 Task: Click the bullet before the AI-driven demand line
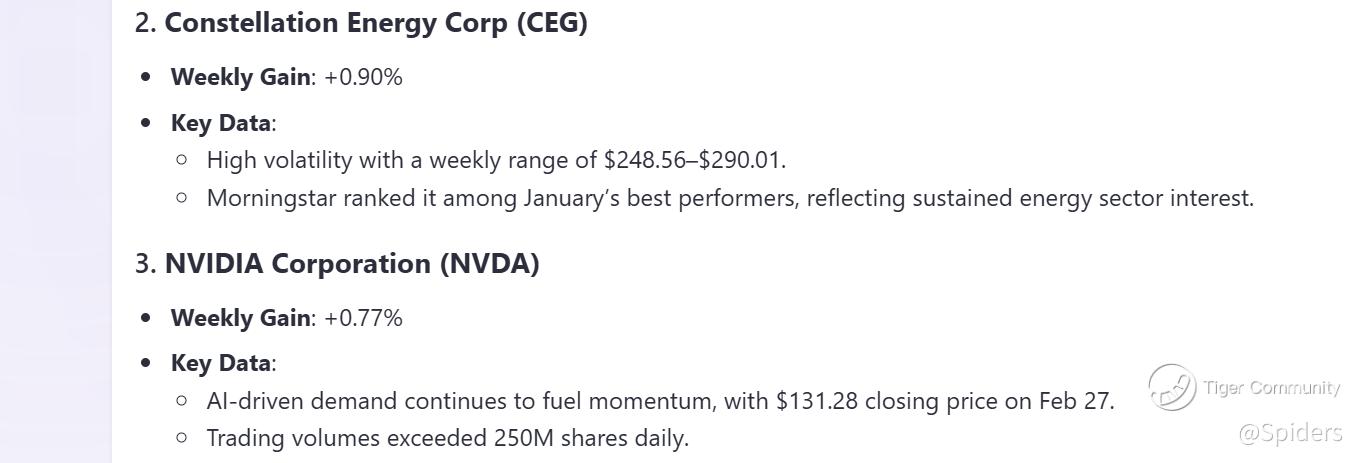pos(181,401)
